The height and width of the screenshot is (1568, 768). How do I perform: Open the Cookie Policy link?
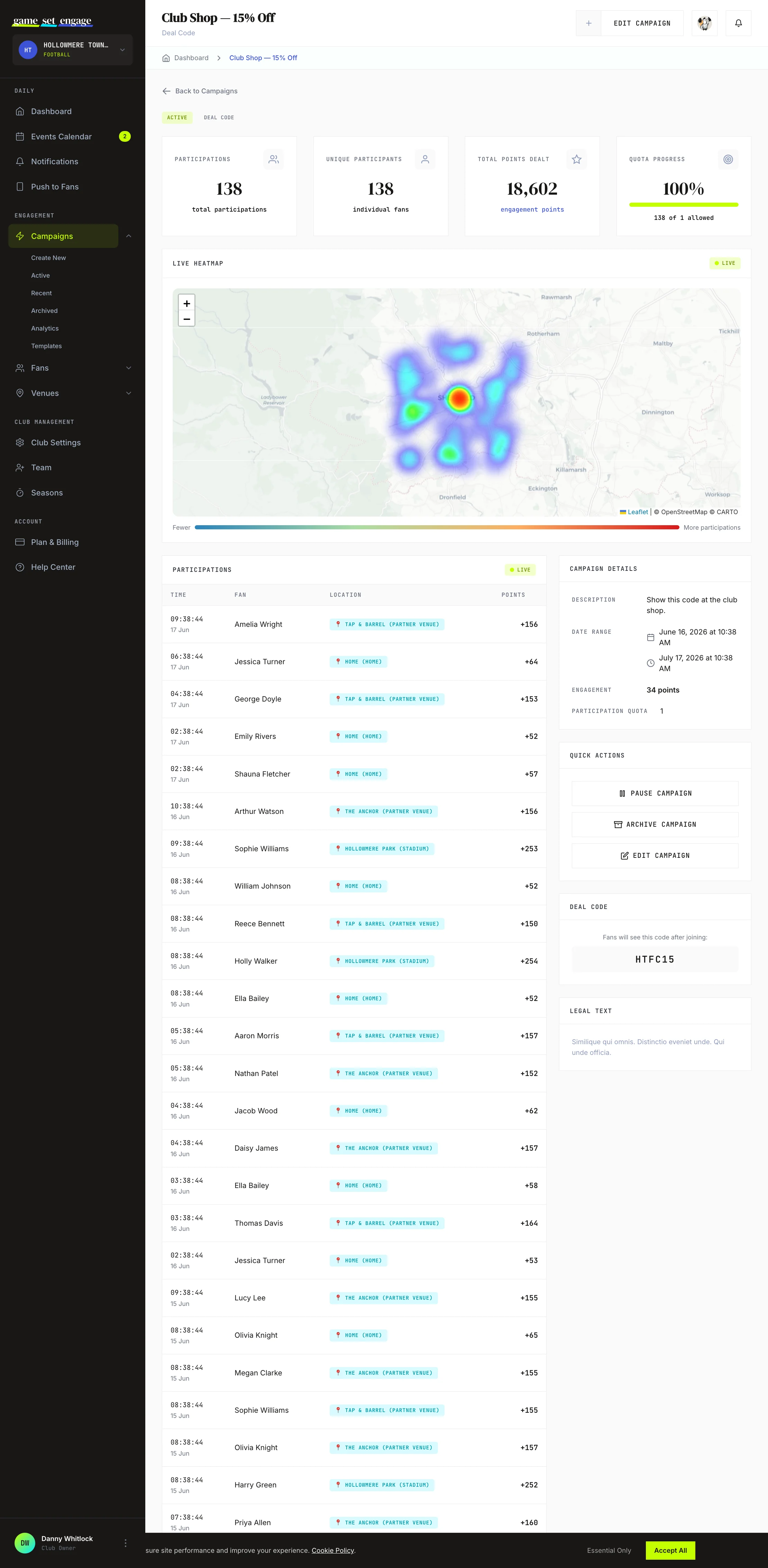click(x=332, y=1550)
